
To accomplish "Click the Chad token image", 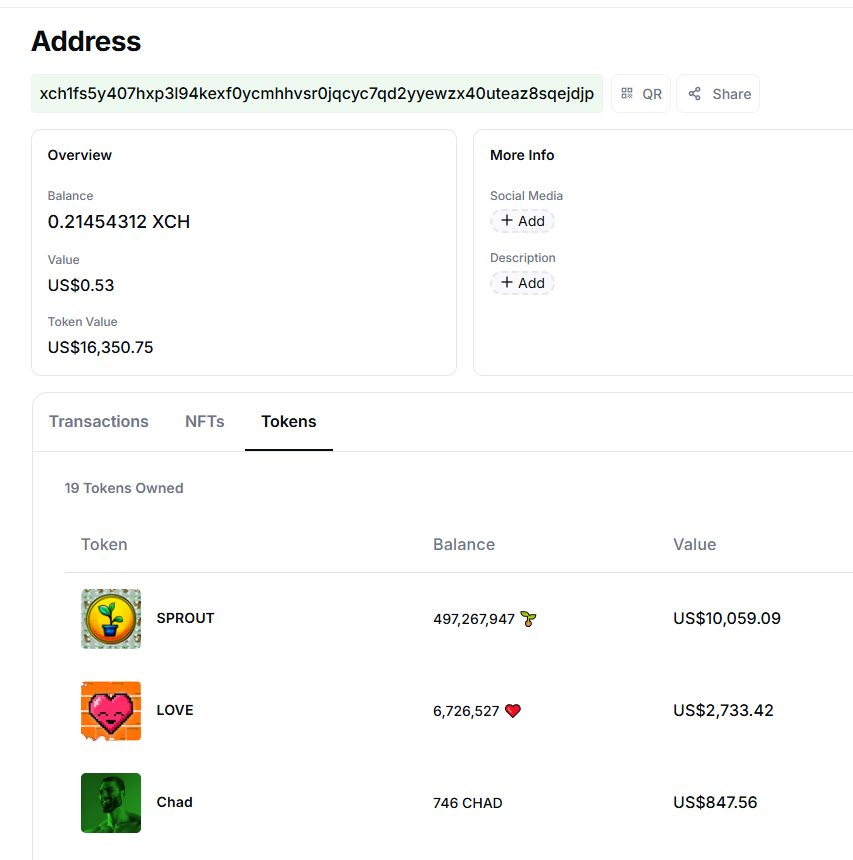I will 111,803.
